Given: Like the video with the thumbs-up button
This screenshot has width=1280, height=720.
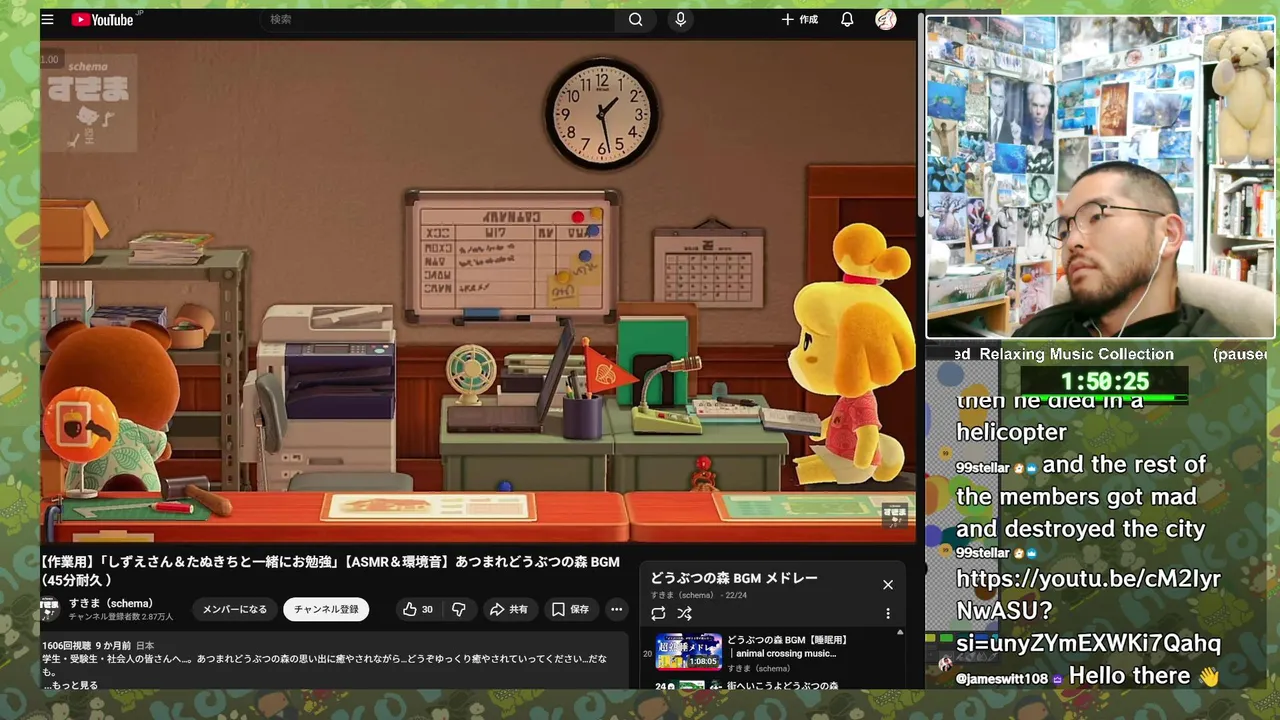Looking at the screenshot, I should click(x=418, y=609).
